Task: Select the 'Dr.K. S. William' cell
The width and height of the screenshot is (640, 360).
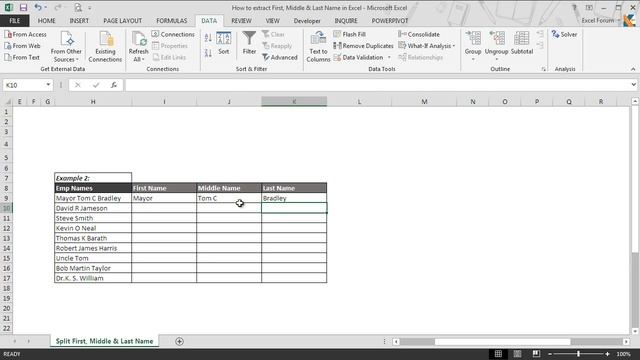Action: pos(93,278)
